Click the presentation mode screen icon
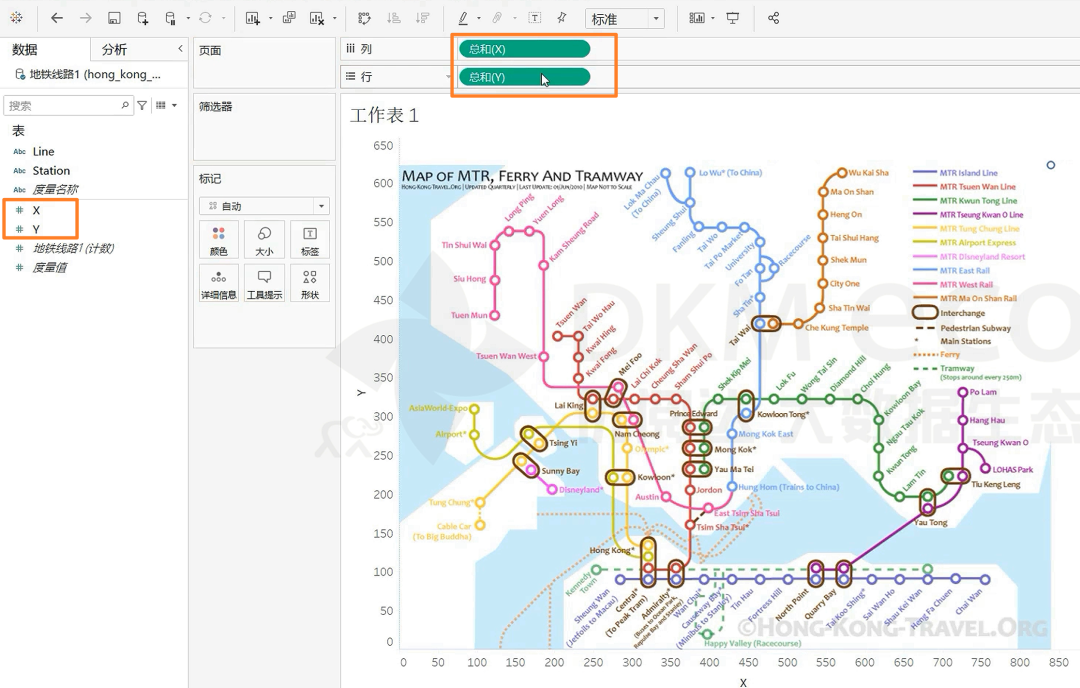Screen dimensions: 1080x688 click(x=733, y=18)
